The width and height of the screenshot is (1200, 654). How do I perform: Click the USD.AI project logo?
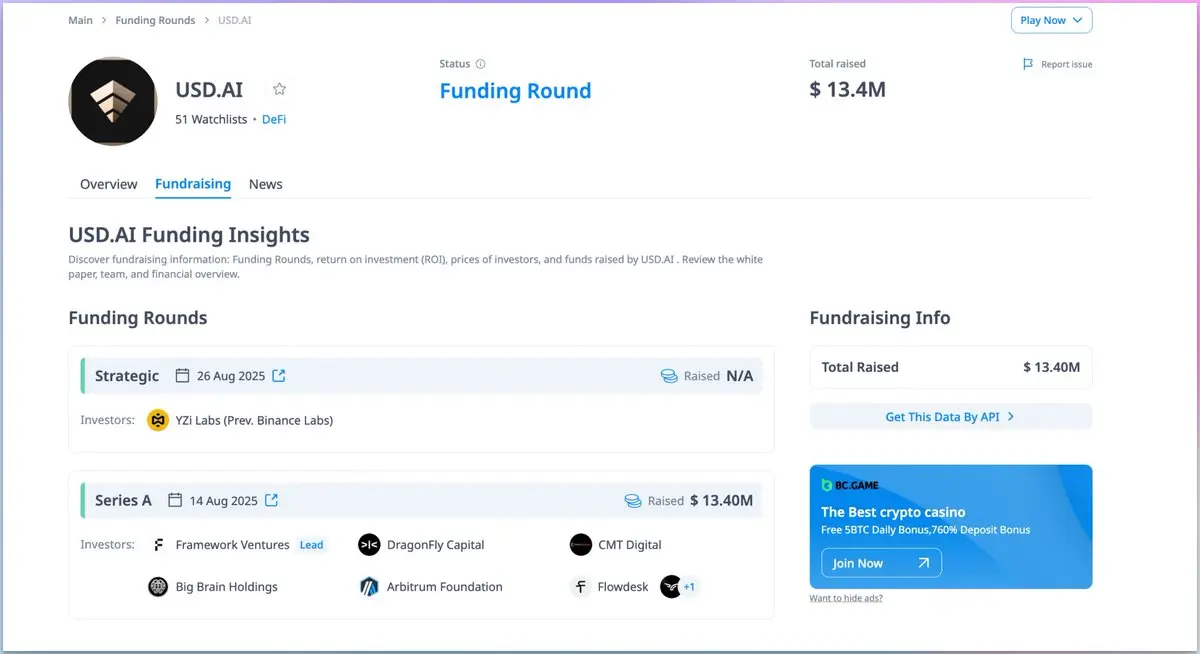[x=113, y=101]
